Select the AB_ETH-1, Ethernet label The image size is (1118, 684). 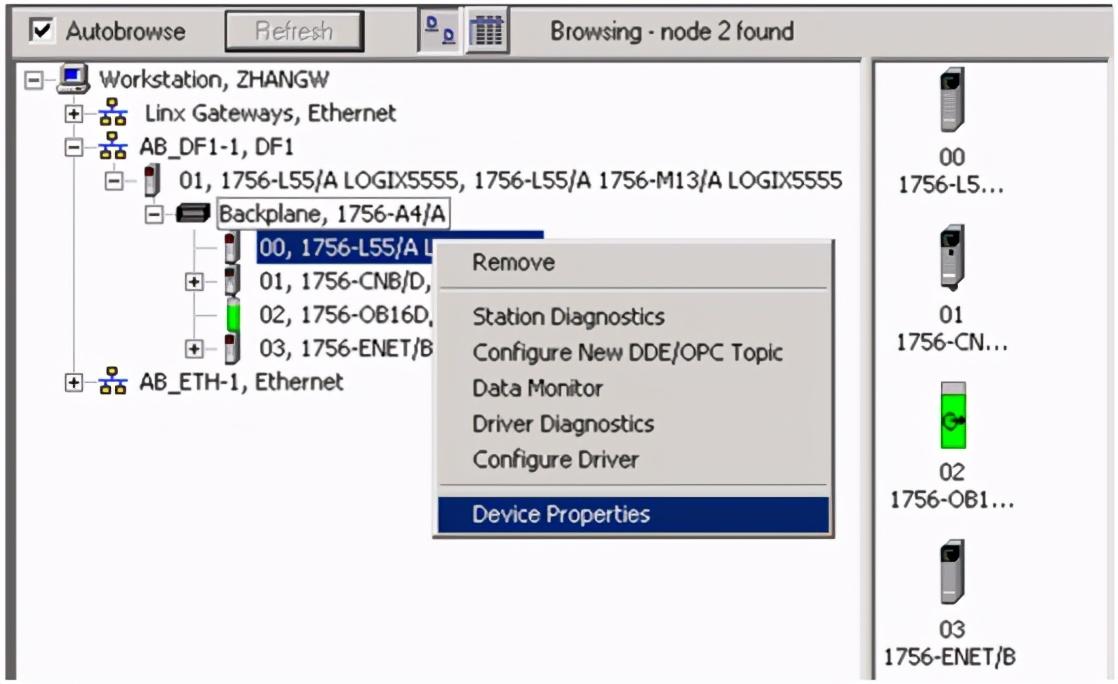point(241,382)
